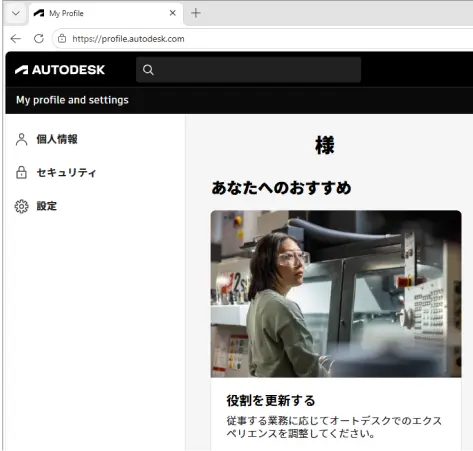This screenshot has width=473, height=451.
Task: Click 役割を更新する card title
Action: (x=271, y=400)
